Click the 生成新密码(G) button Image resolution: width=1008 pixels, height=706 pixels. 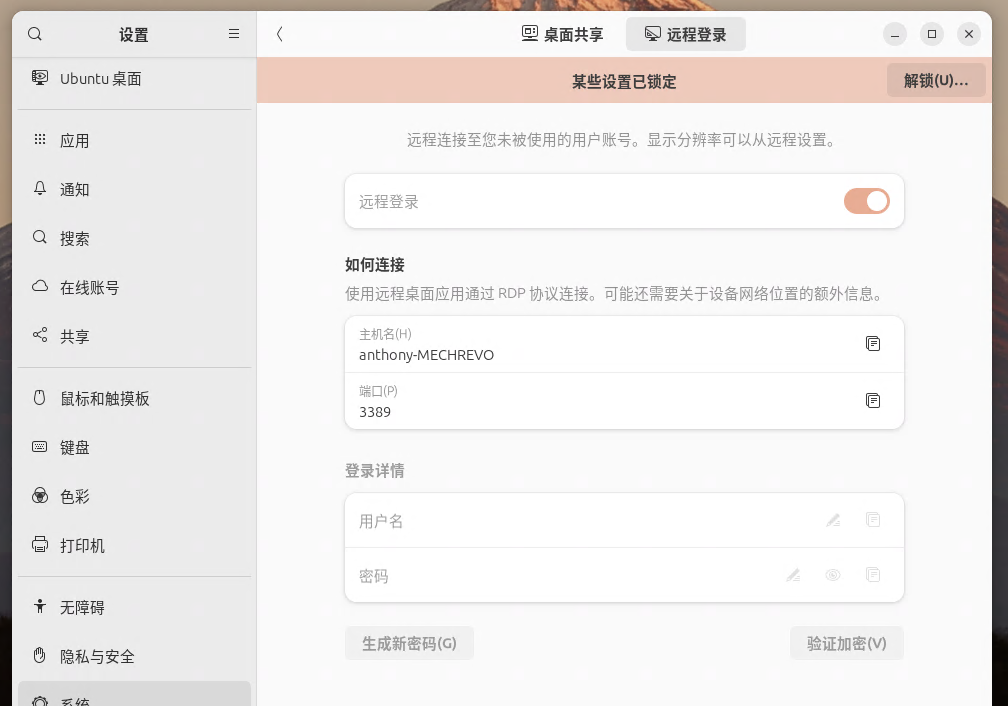409,643
